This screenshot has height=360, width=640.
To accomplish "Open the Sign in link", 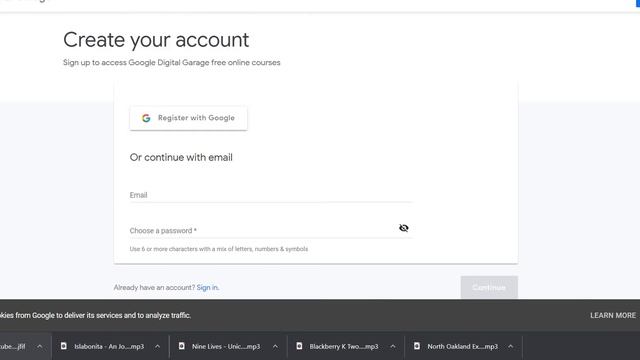I will [207, 287].
